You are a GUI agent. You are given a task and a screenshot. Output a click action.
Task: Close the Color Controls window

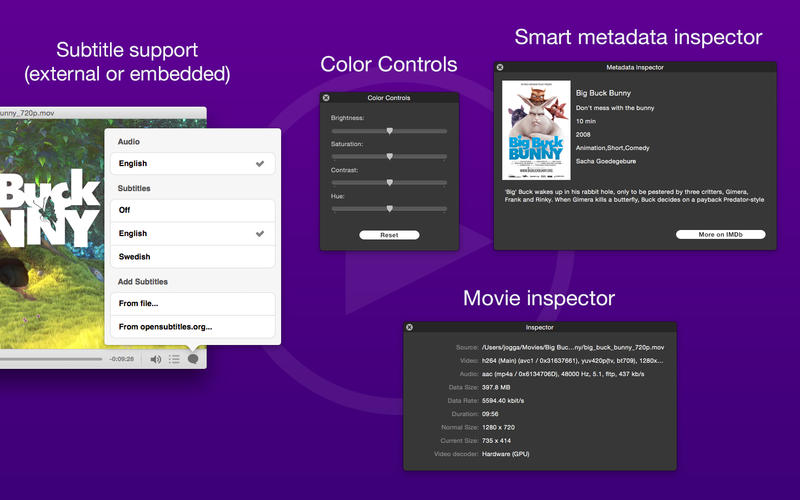[x=326, y=97]
